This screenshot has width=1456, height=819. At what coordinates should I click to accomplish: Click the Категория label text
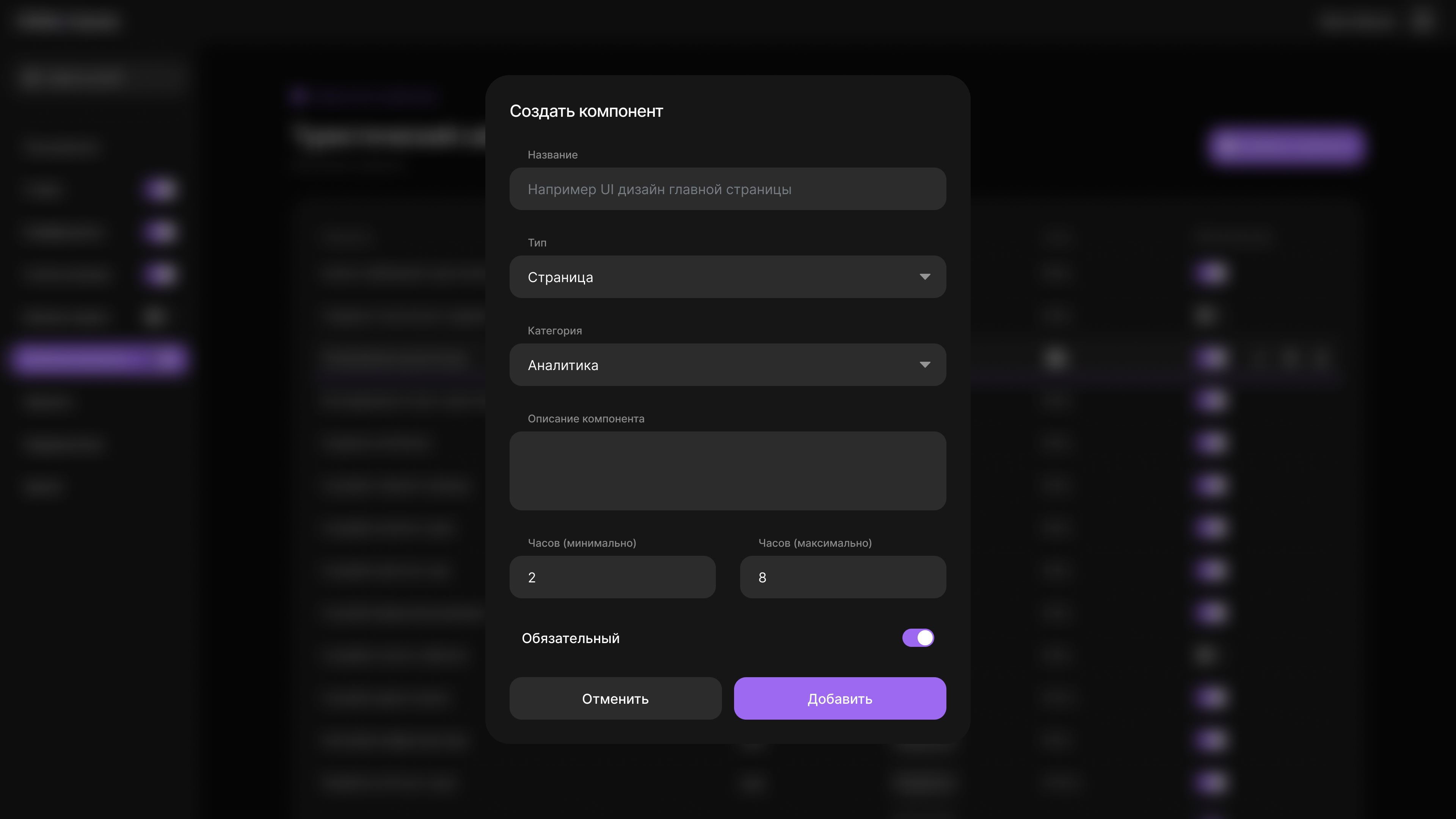click(x=554, y=331)
